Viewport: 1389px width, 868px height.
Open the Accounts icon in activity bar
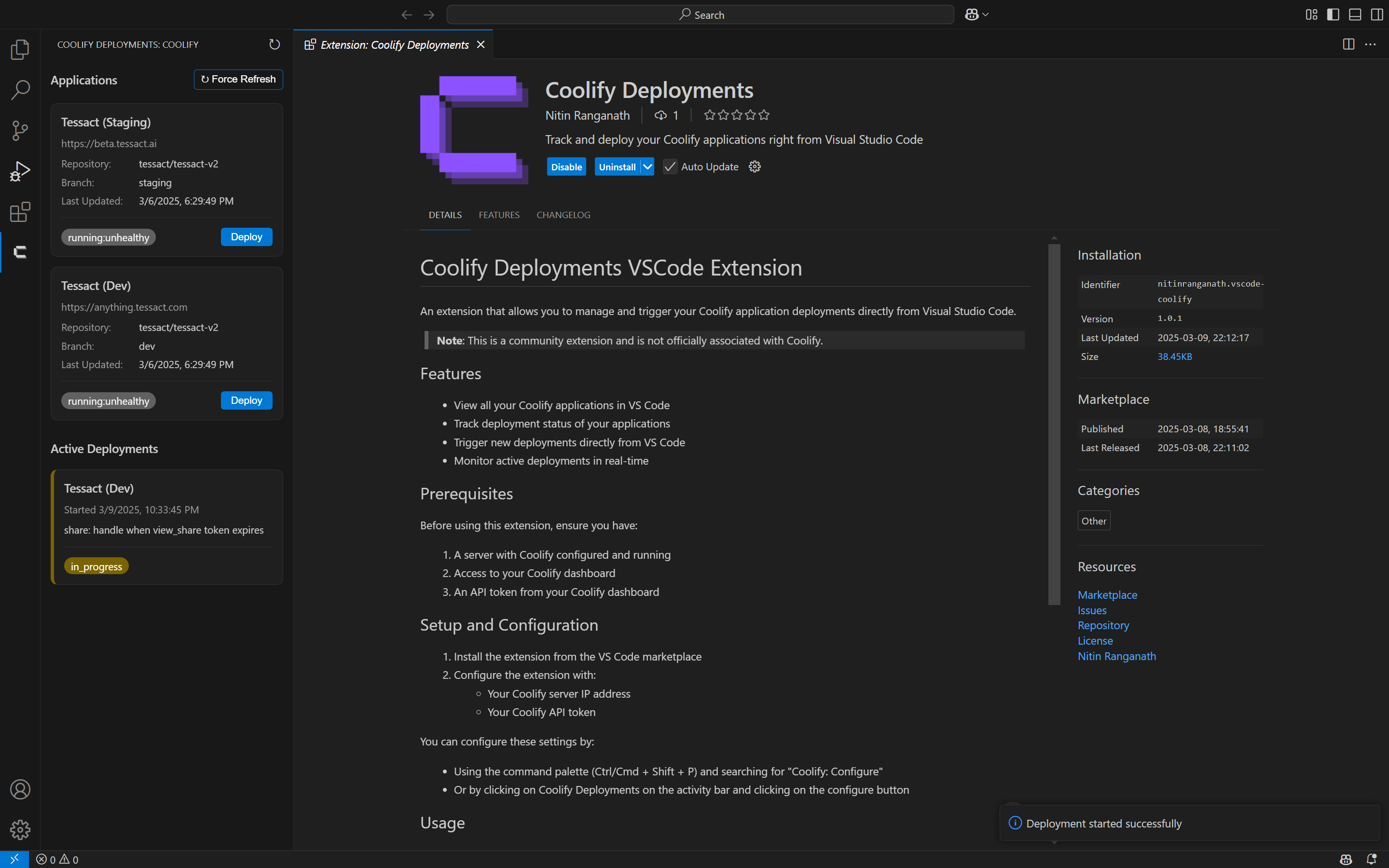click(20, 789)
